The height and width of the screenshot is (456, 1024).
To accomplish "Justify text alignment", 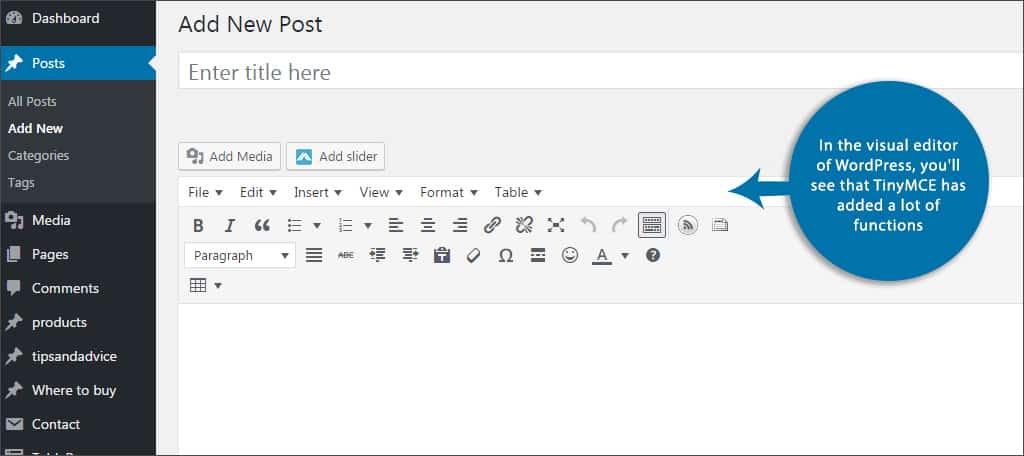I will tap(314, 256).
